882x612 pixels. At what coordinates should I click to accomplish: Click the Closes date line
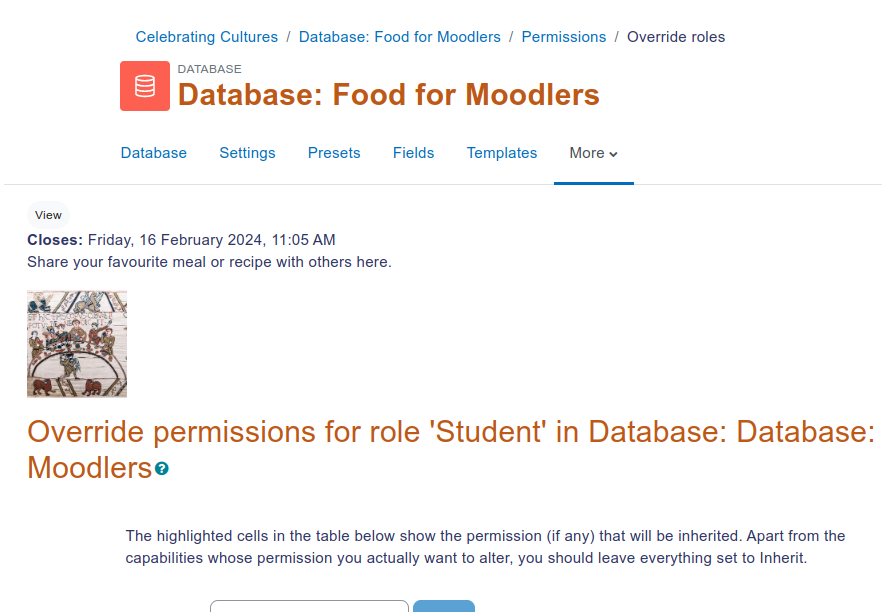coord(181,240)
